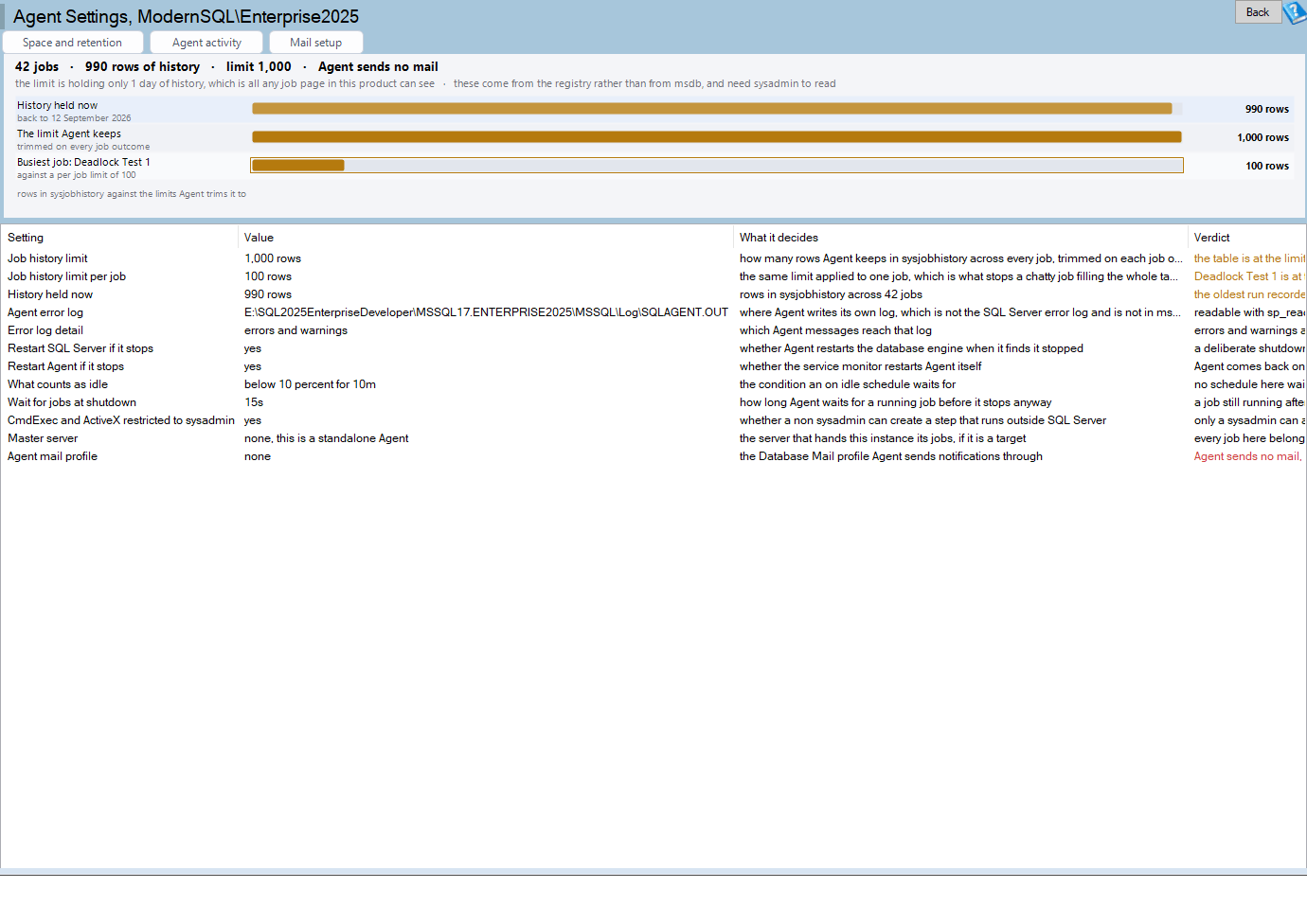The height and width of the screenshot is (924, 1307).
Task: Select the '1,000 rows' cell in Value column
Action: 273,258
